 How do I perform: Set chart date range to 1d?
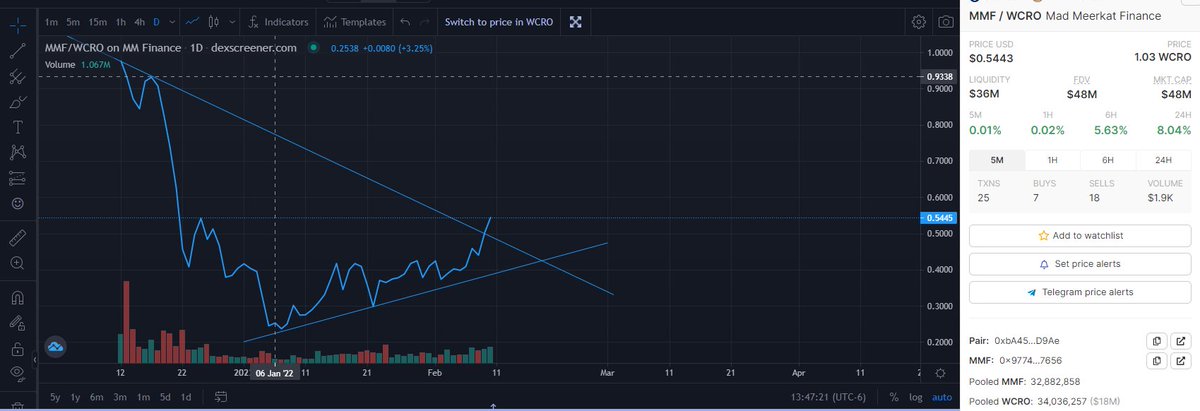click(186, 397)
